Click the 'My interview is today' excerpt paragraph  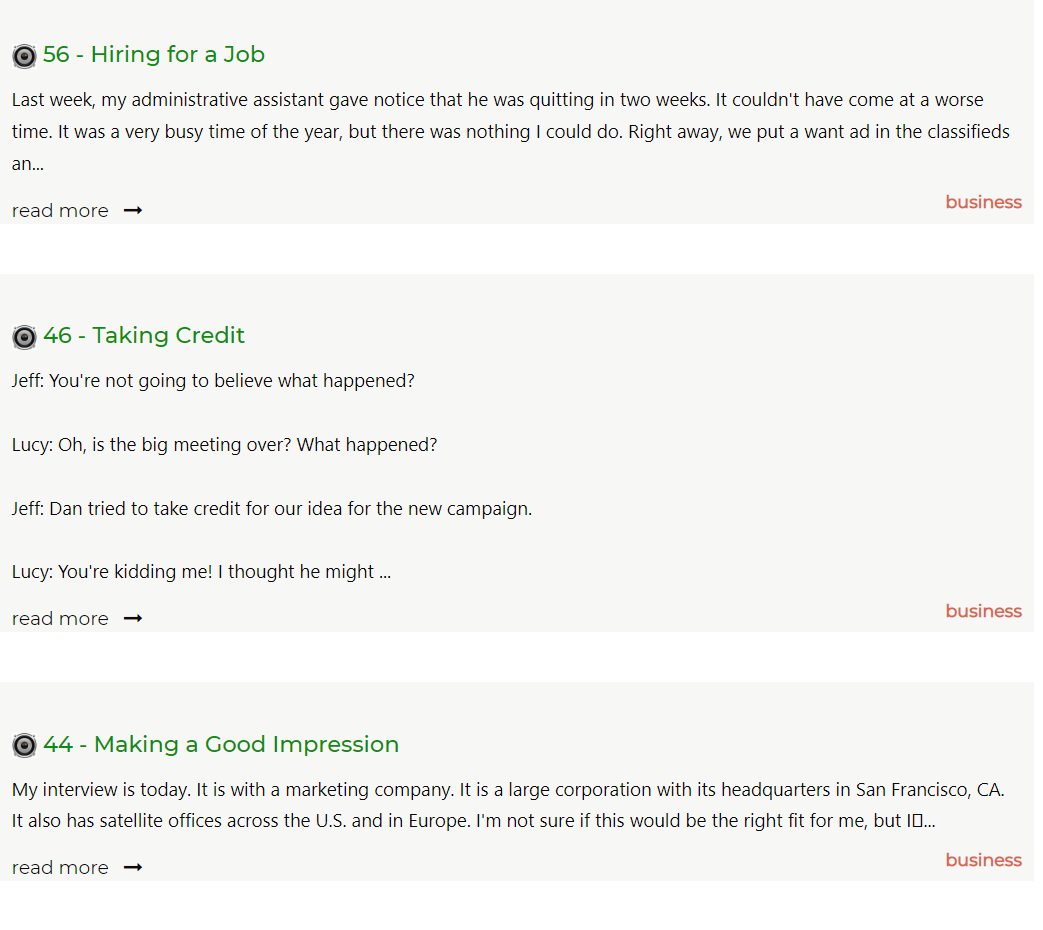pos(508,806)
